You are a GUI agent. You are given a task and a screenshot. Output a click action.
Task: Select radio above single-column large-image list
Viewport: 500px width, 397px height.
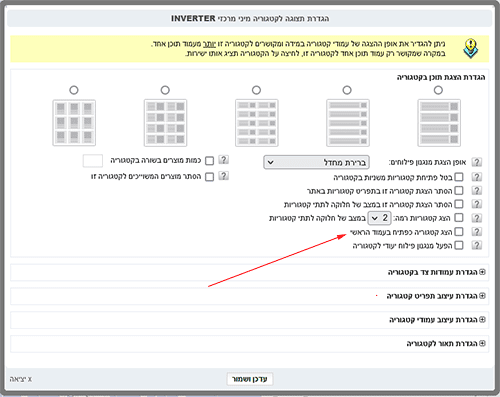click(x=438, y=90)
